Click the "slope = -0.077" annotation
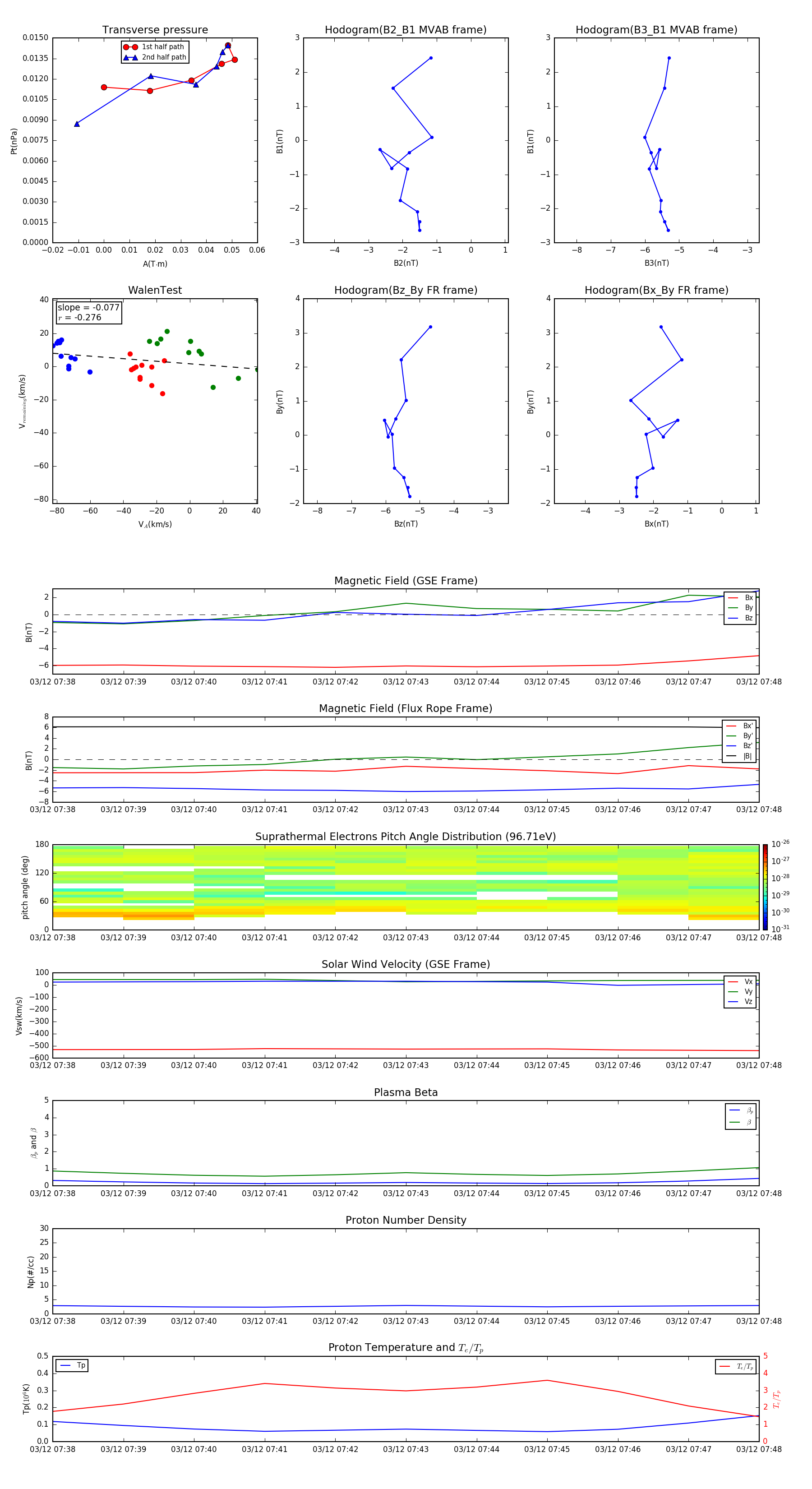Screen dimensions: 812x1489 pos(88,308)
